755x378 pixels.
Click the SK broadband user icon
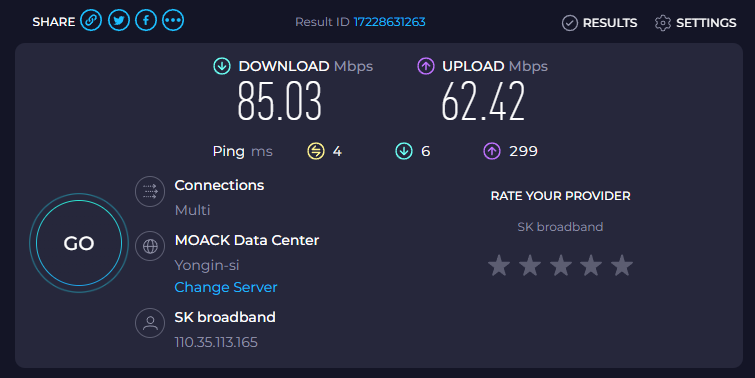pos(150,323)
